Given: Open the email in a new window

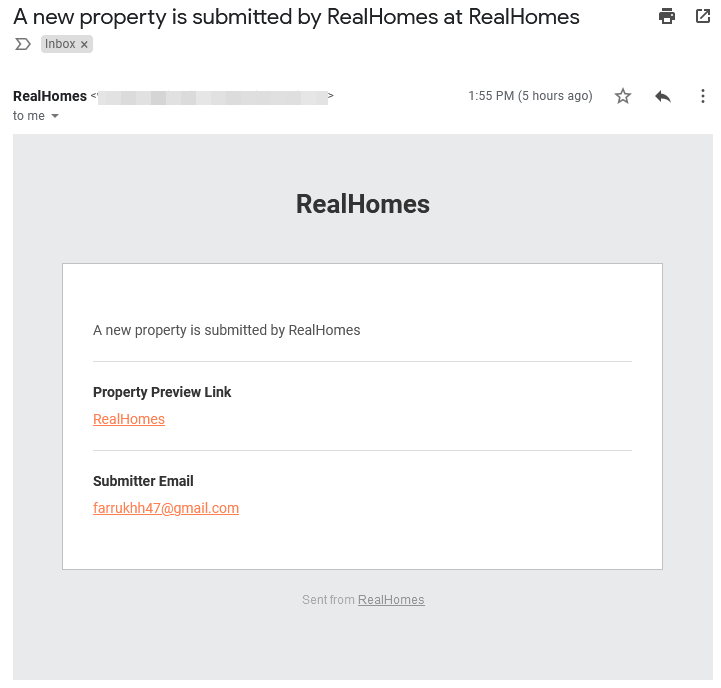Looking at the screenshot, I should pos(703,16).
